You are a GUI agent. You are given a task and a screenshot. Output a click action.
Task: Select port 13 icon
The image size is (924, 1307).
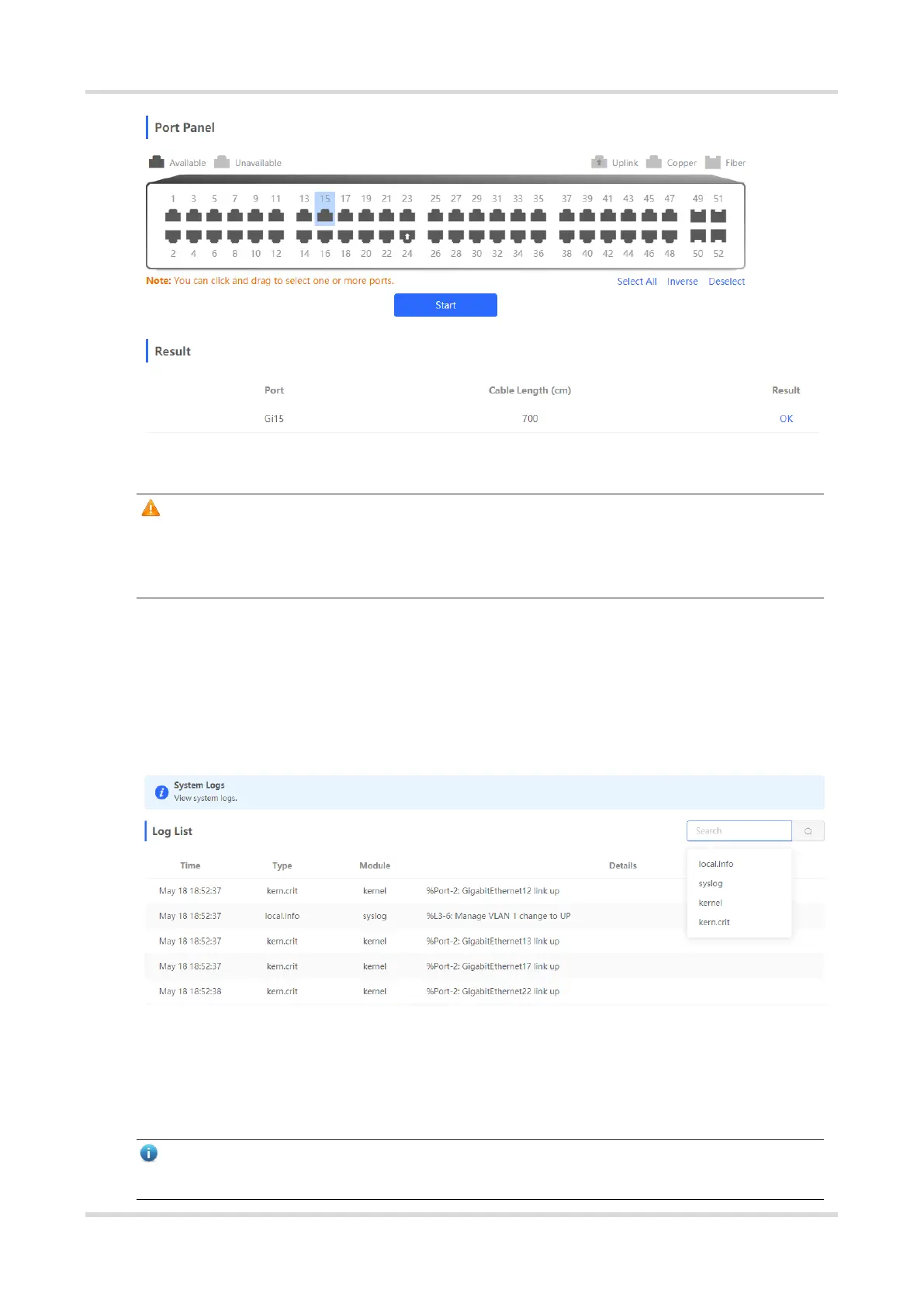pyautogui.click(x=304, y=215)
